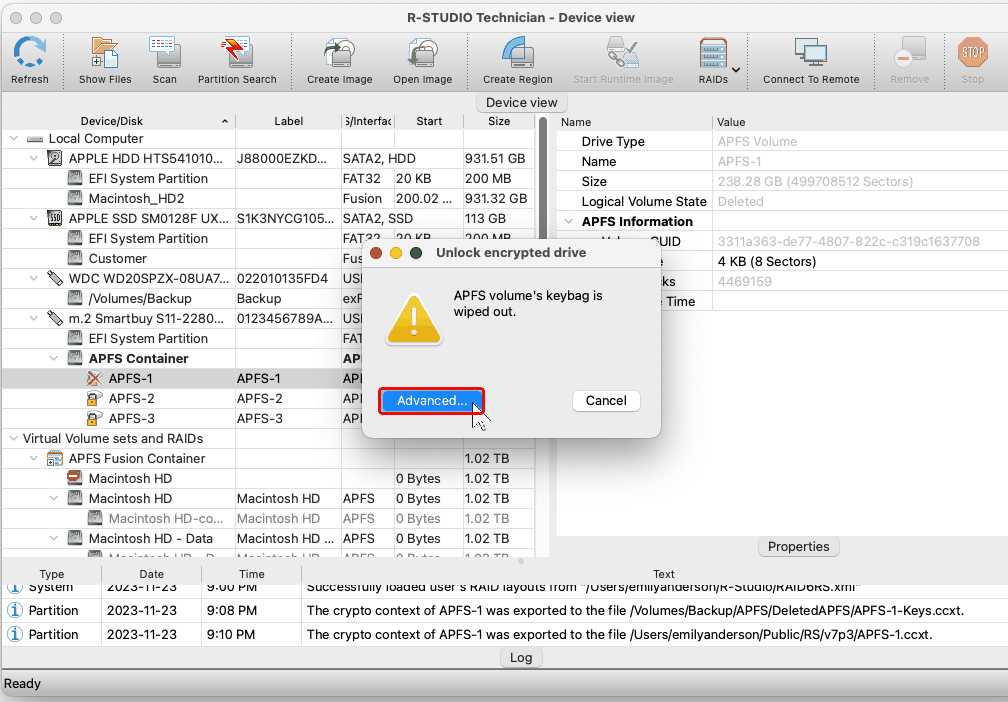The image size is (1008, 702).
Task: Collapse the m.2 Smartbuy node
Action: 33,318
